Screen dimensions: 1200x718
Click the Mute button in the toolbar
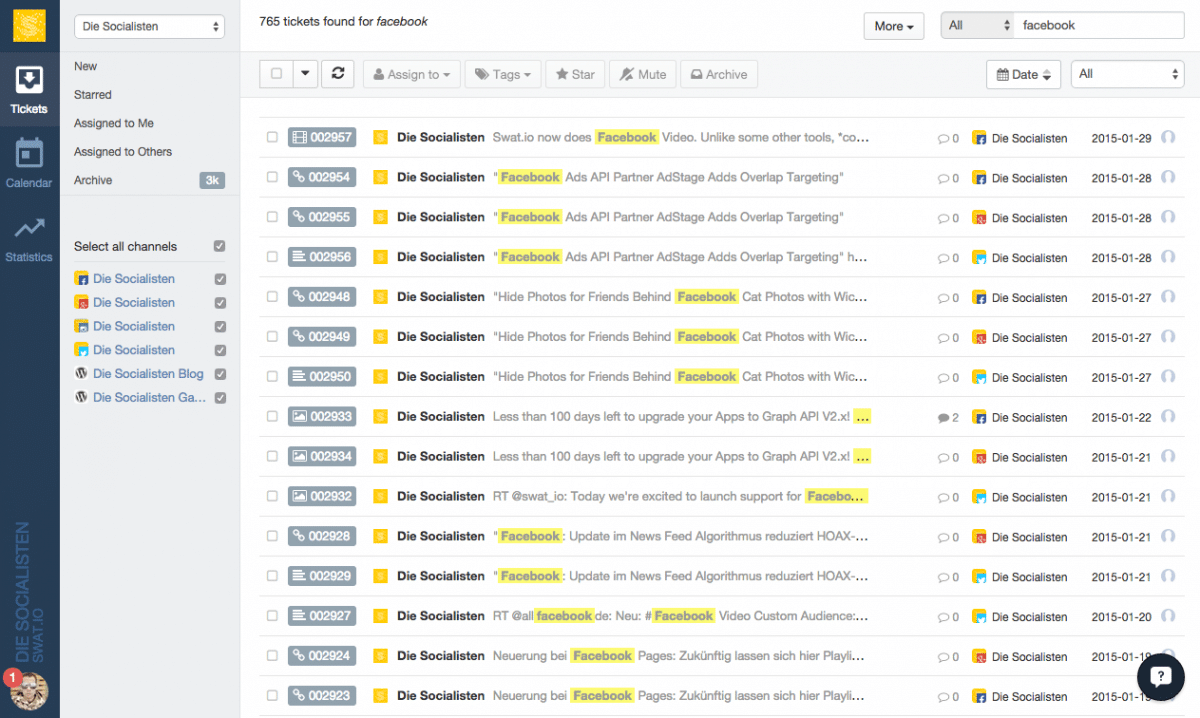643,74
